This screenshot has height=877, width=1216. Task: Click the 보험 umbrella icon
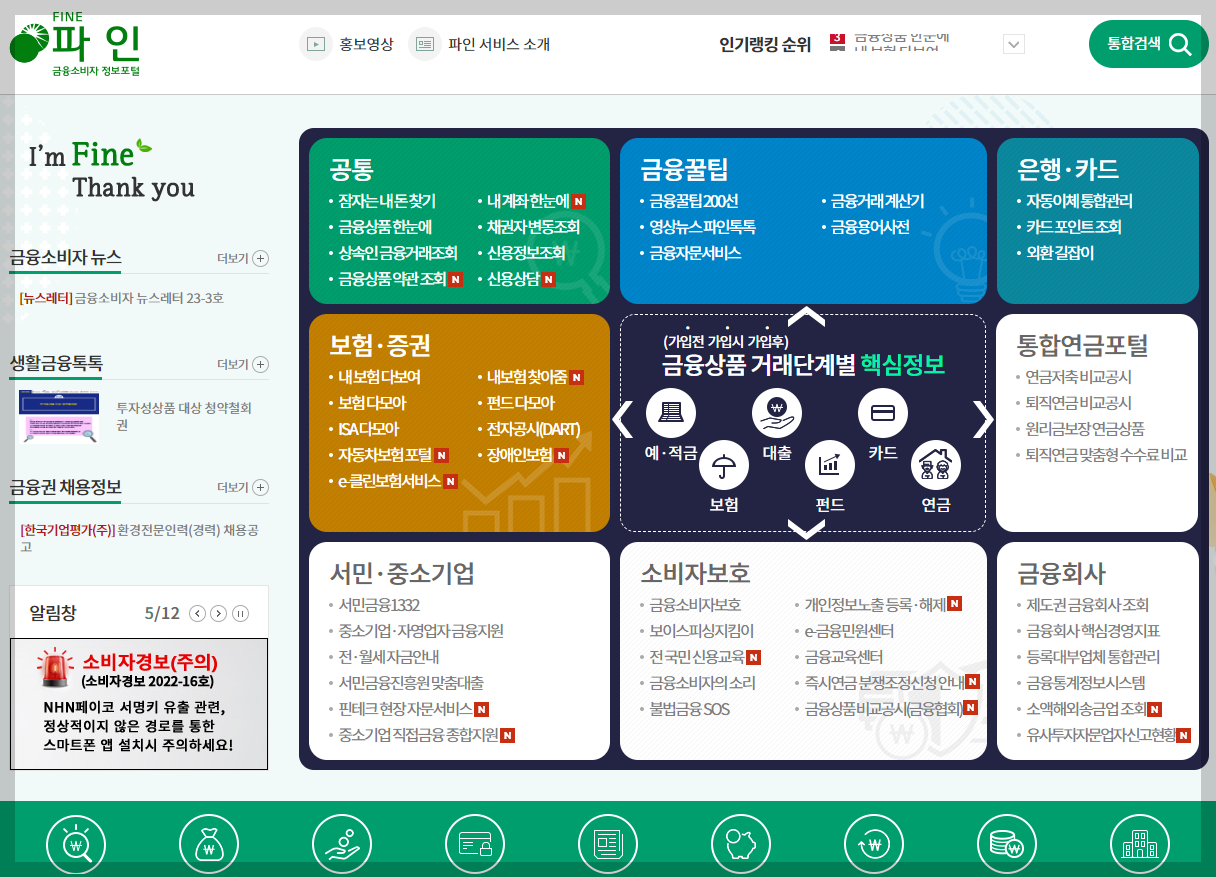(723, 465)
